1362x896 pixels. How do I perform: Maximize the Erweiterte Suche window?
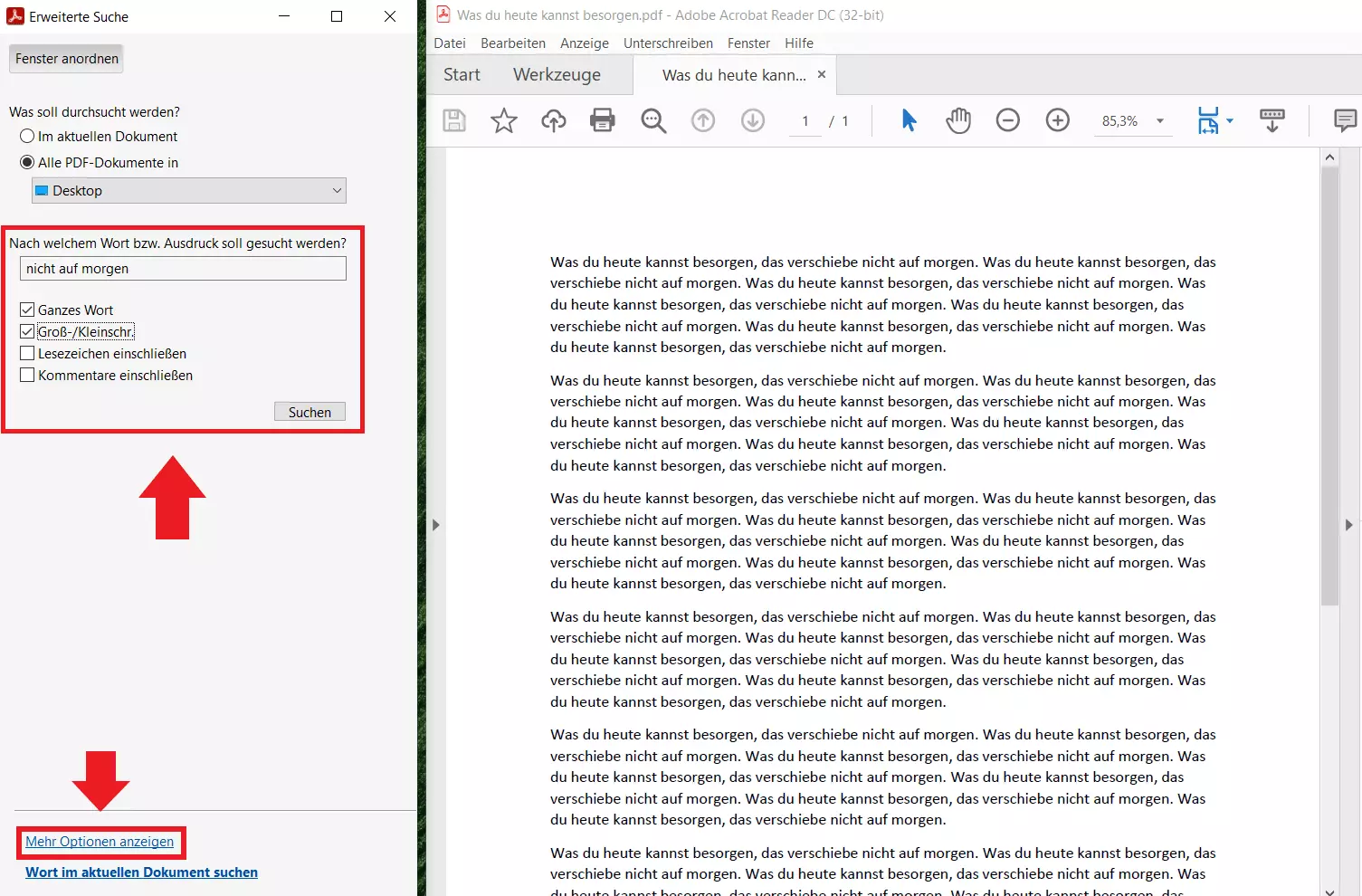pyautogui.click(x=337, y=16)
